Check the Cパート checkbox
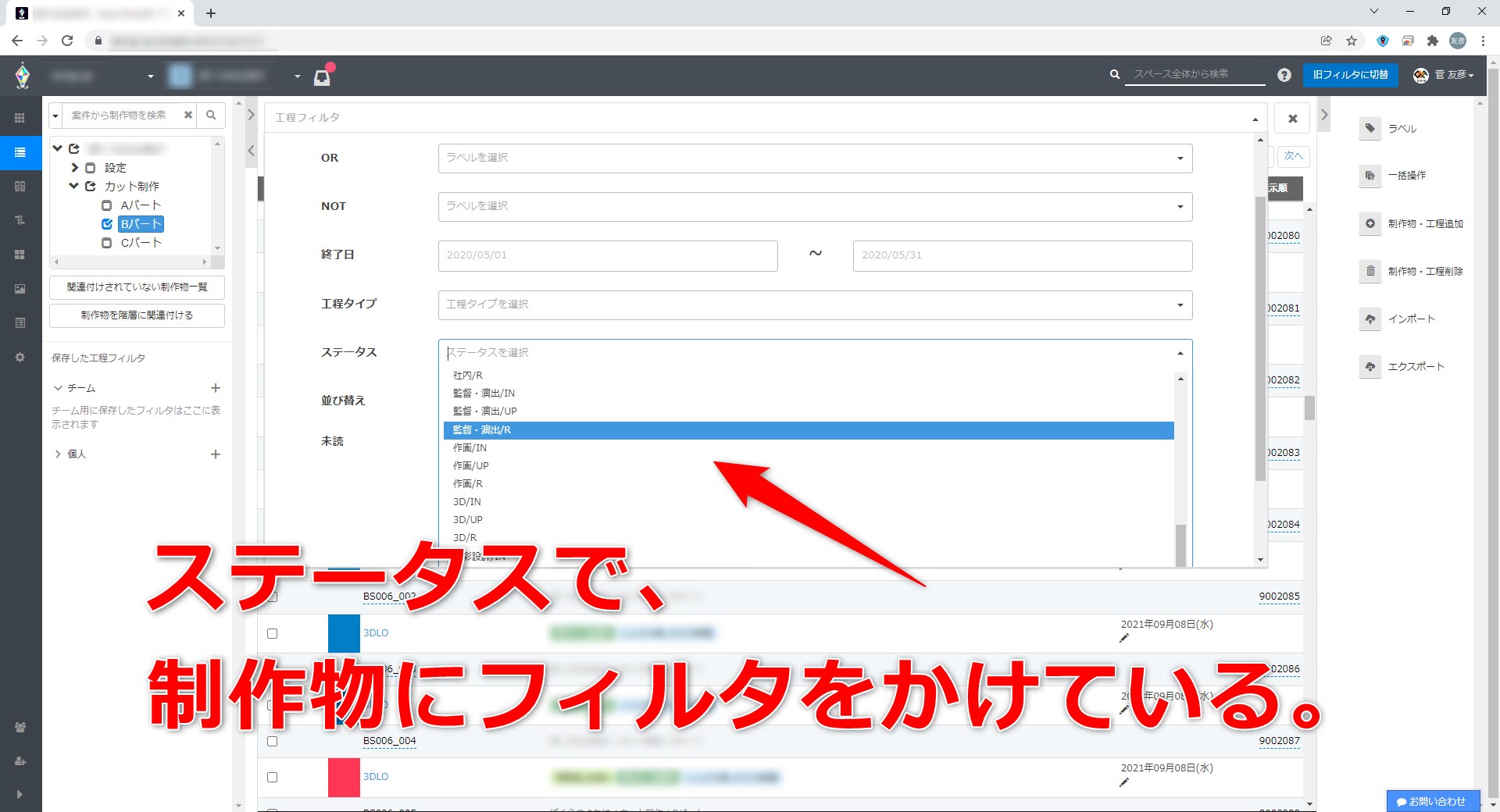1500x812 pixels. (107, 243)
